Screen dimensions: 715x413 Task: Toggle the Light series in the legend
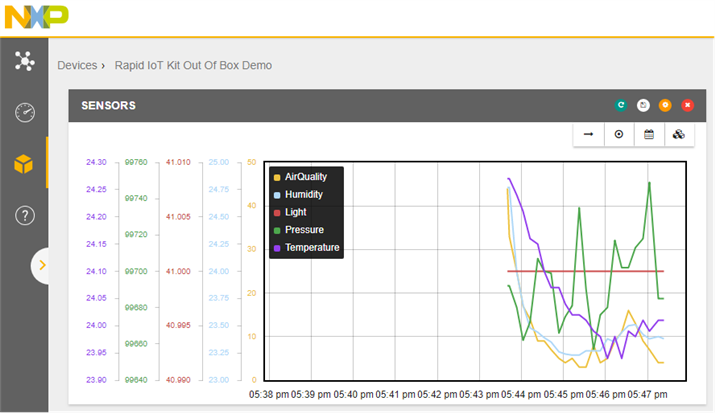coord(290,212)
